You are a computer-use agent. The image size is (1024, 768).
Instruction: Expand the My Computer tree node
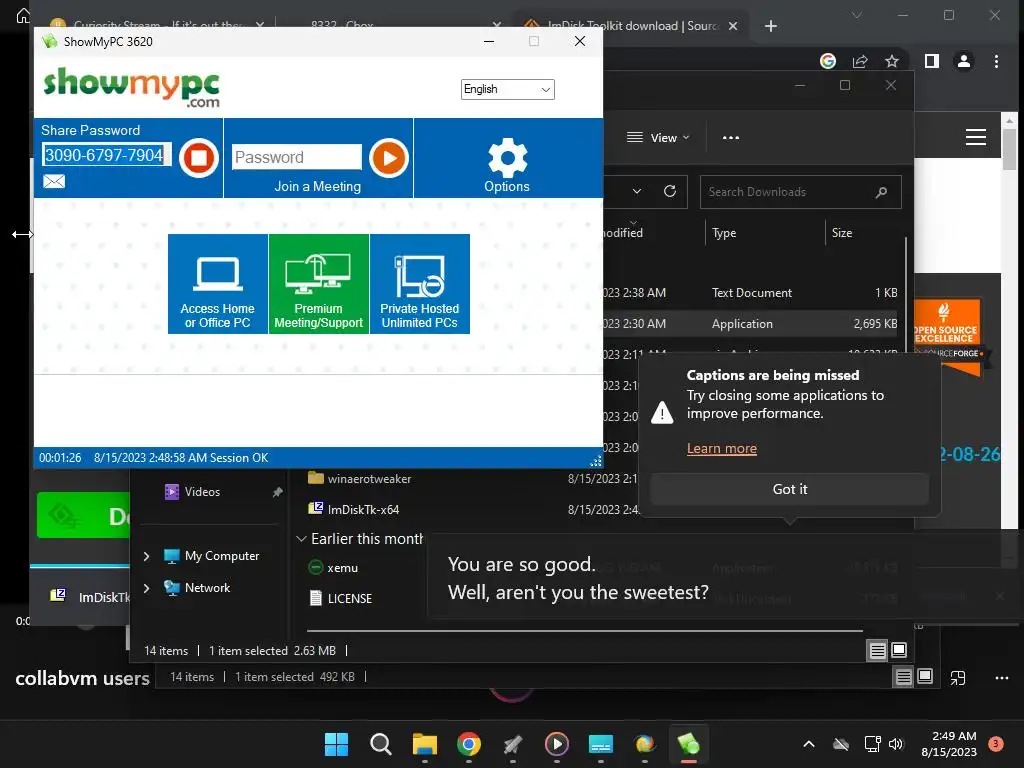146,556
